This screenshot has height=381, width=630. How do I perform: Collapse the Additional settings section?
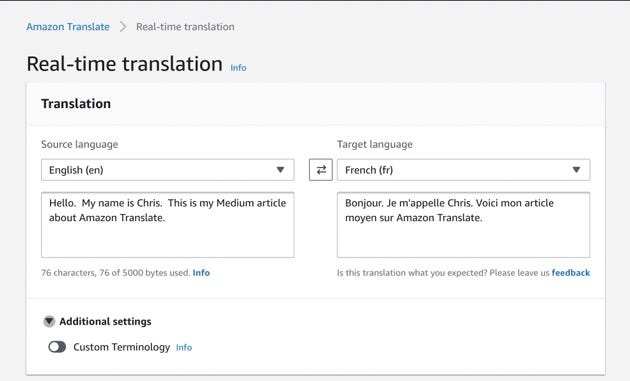49,322
